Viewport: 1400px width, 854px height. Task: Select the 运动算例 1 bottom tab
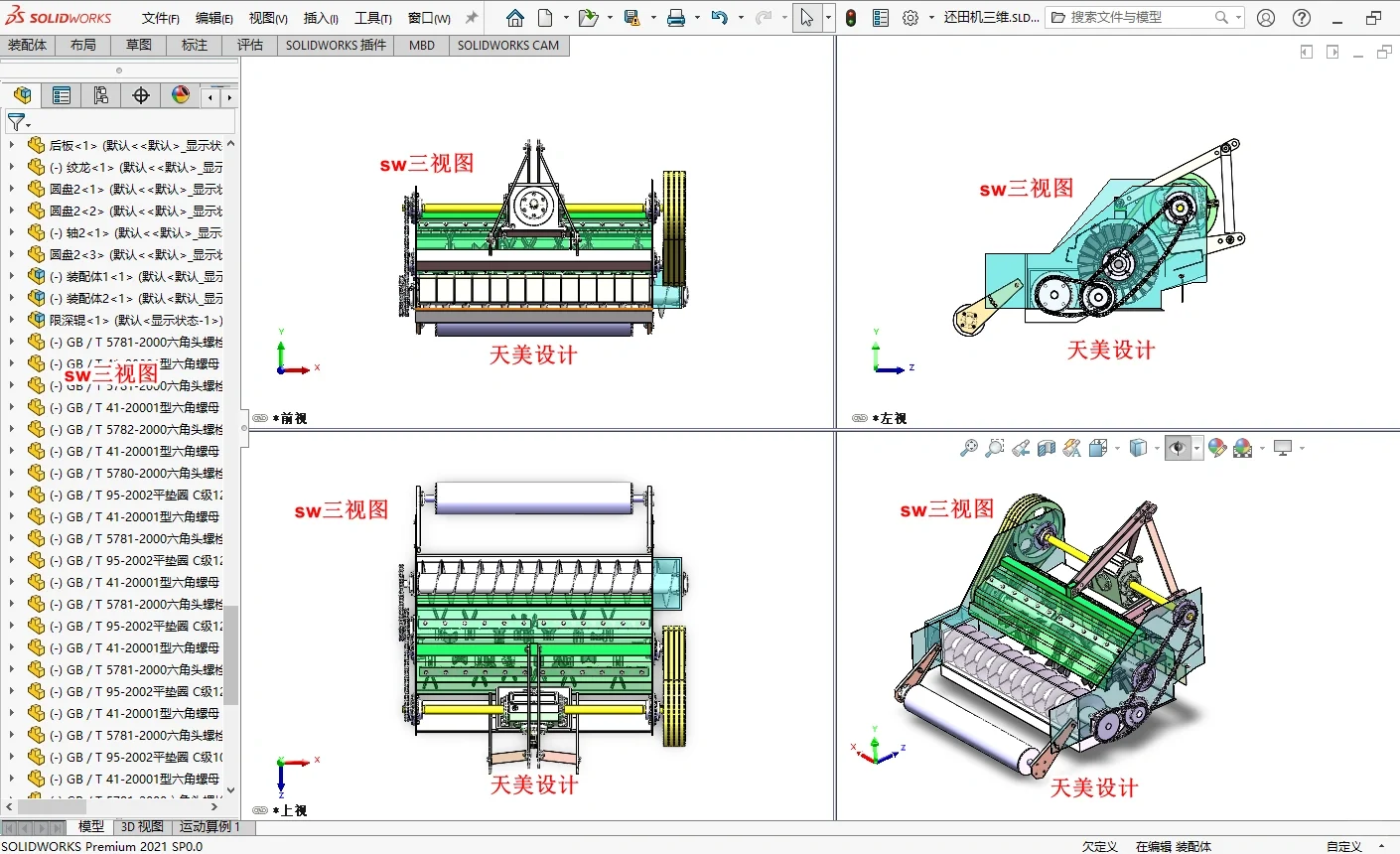click(x=210, y=826)
